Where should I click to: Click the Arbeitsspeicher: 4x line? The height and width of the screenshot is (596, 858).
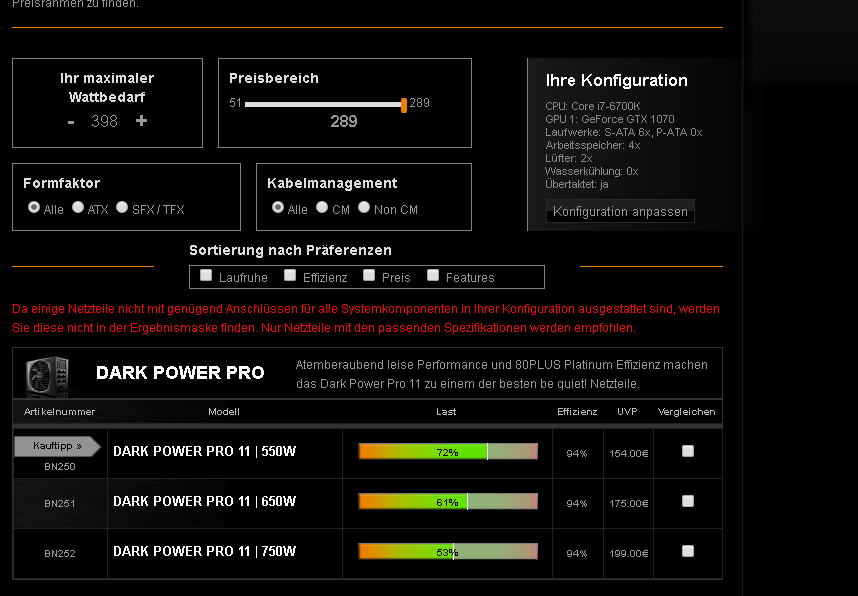point(593,146)
